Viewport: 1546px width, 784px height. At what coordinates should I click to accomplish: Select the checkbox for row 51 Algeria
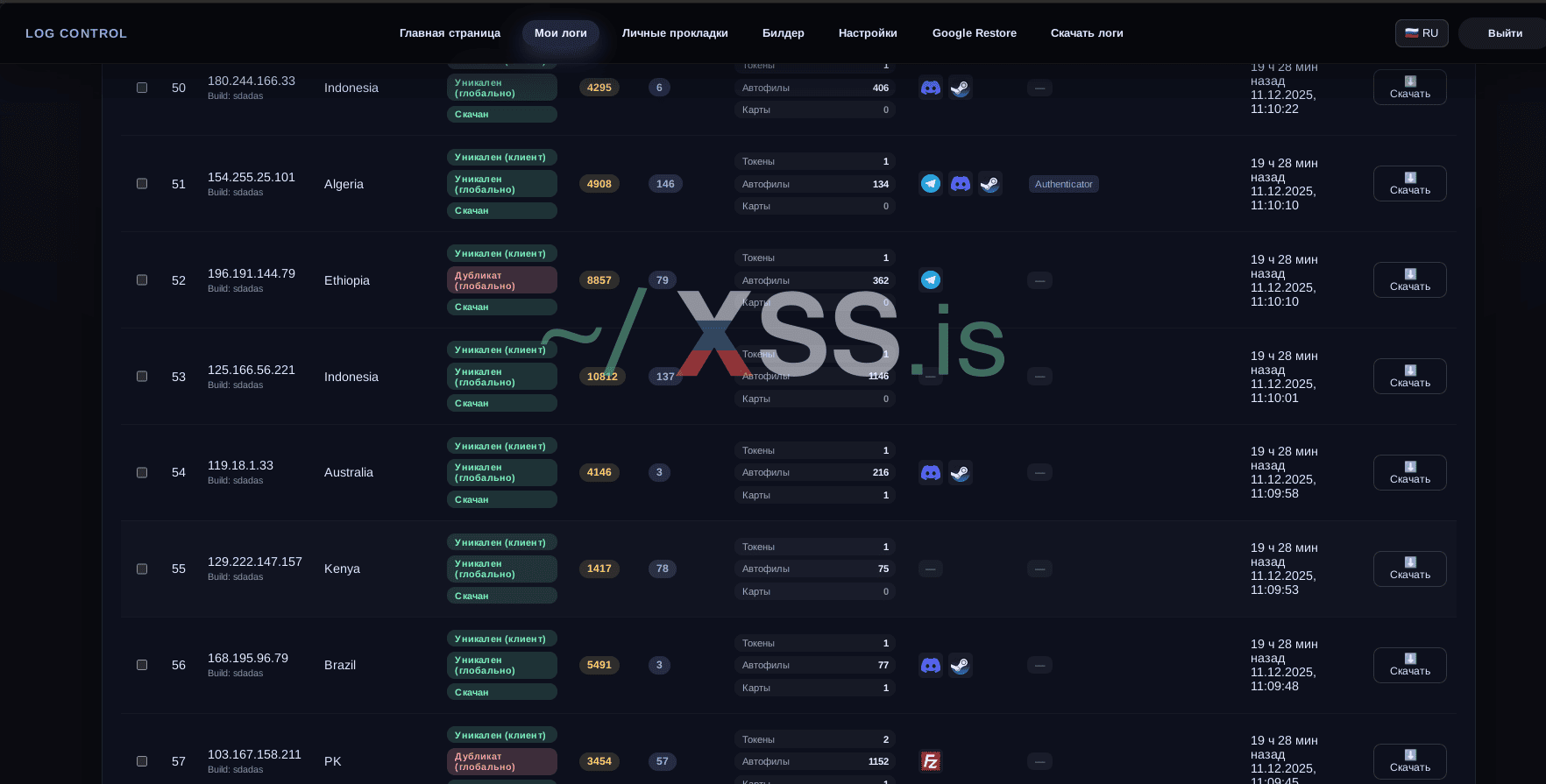click(142, 184)
